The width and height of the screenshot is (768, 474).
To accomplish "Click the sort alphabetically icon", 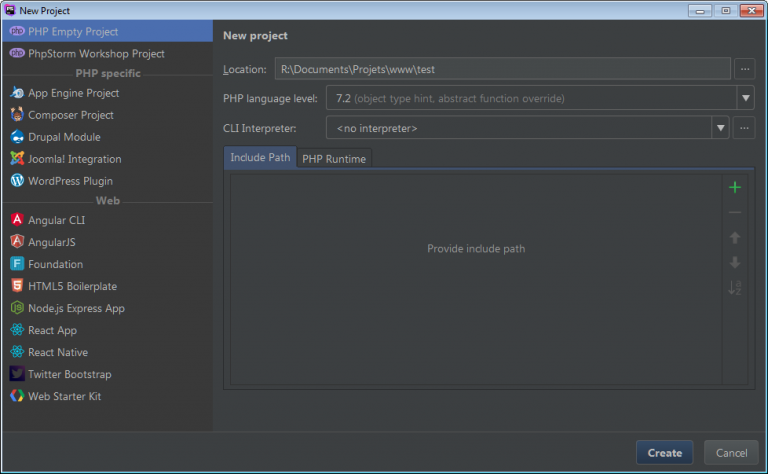I will click(x=735, y=288).
